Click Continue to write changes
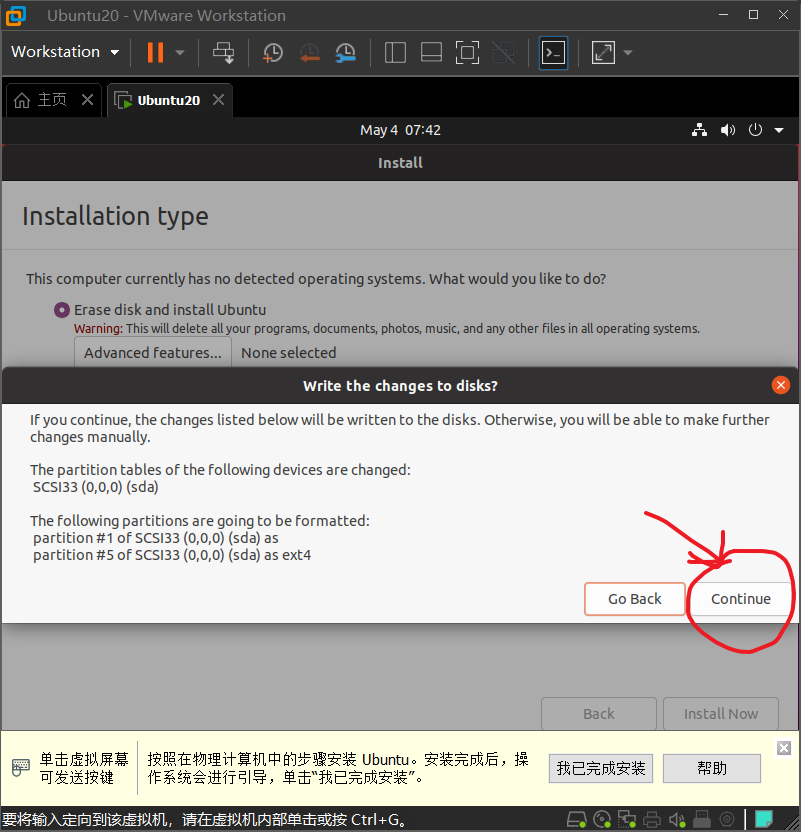 tap(741, 599)
